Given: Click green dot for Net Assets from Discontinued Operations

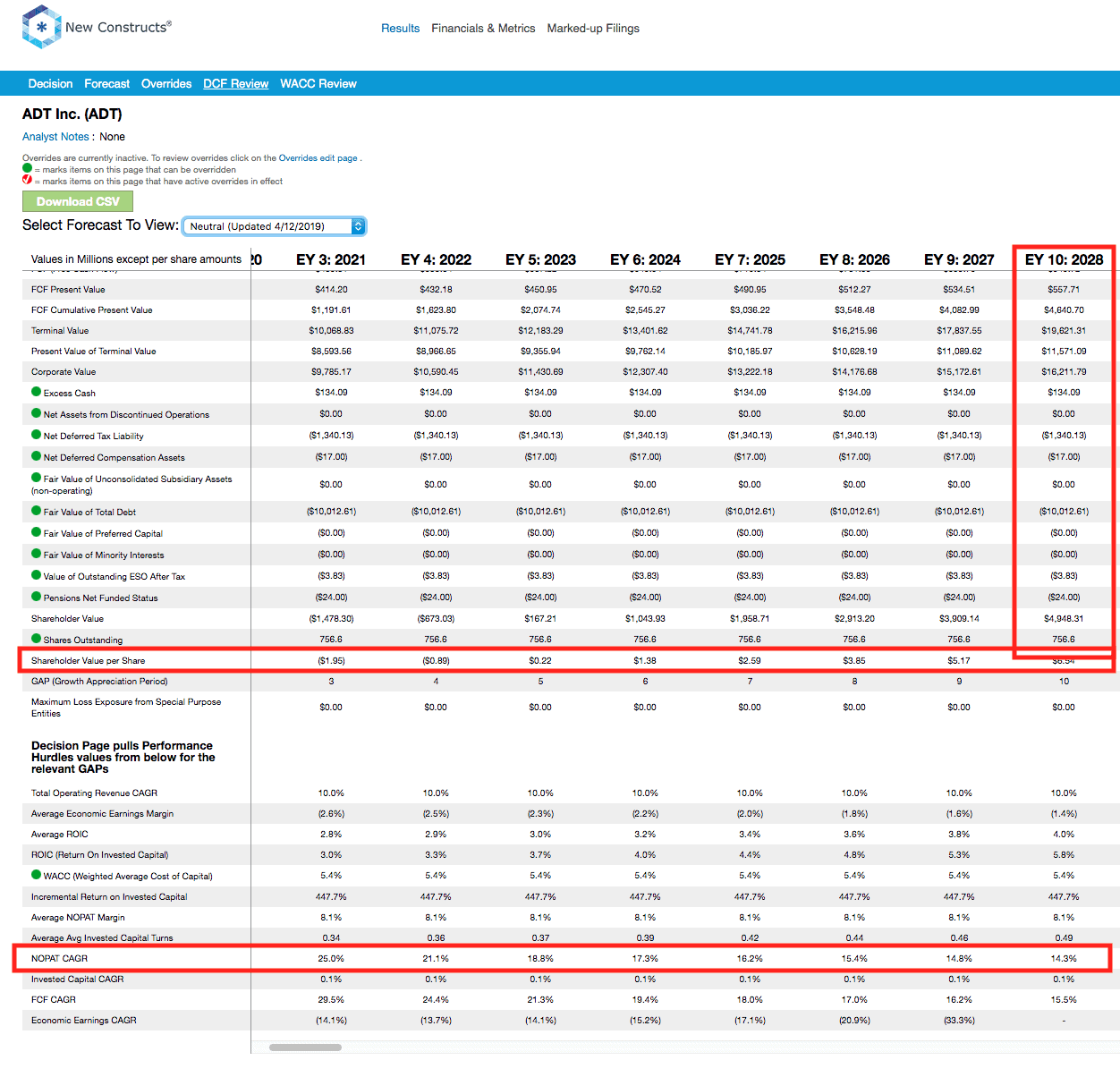Looking at the screenshot, I should click(37, 413).
